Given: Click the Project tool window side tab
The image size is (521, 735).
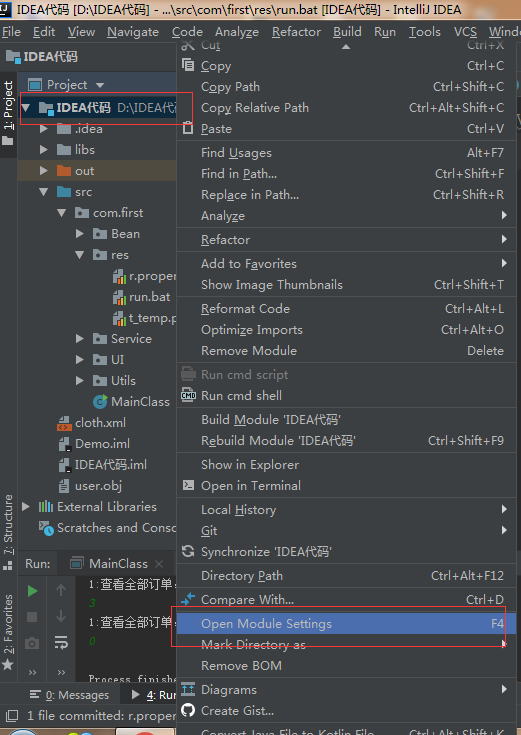Looking at the screenshot, I should (x=8, y=112).
